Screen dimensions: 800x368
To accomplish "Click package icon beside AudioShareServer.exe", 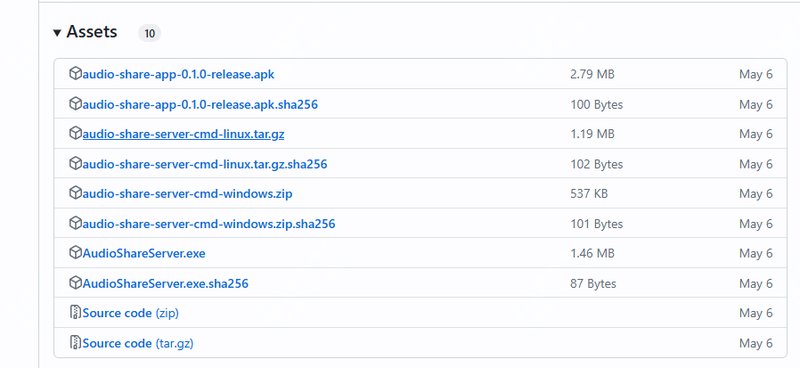I will coord(75,253).
